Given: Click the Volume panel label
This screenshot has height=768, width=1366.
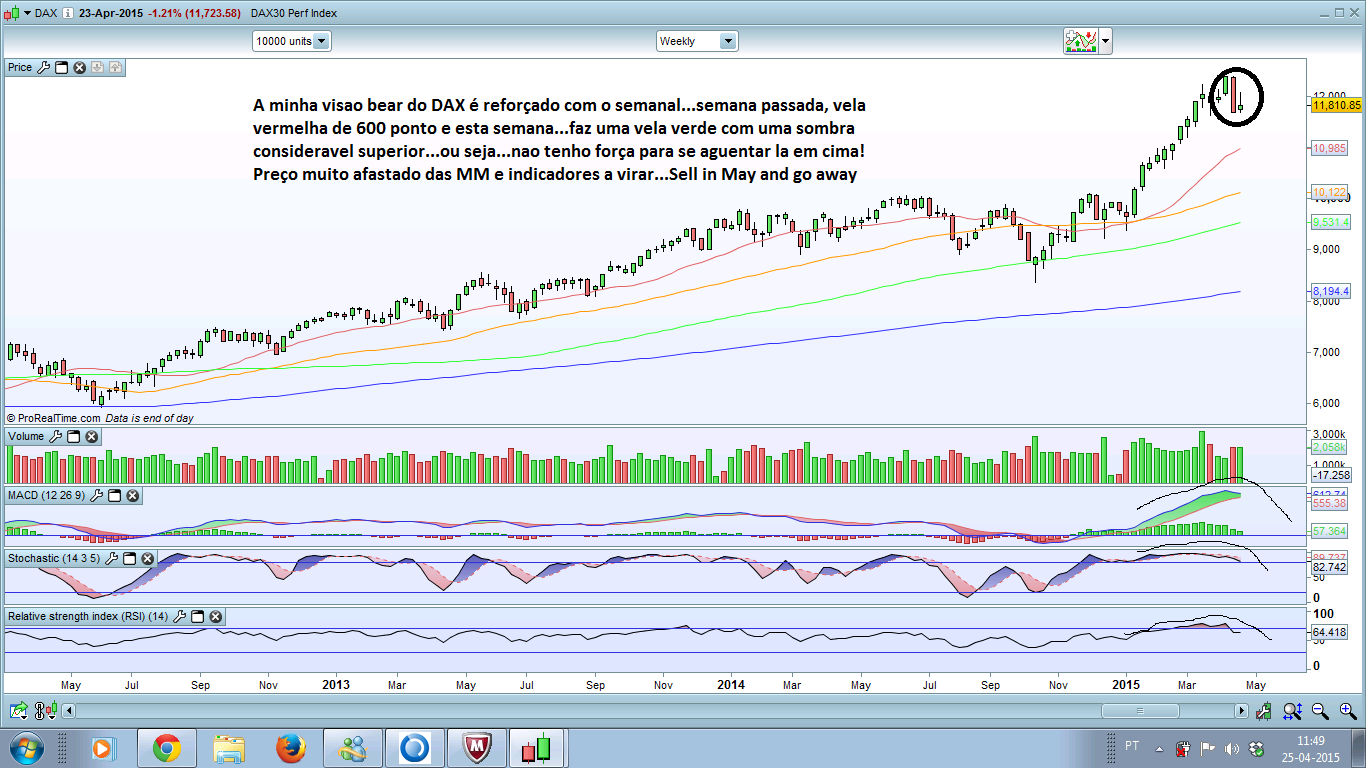Looking at the screenshot, I should 26,436.
